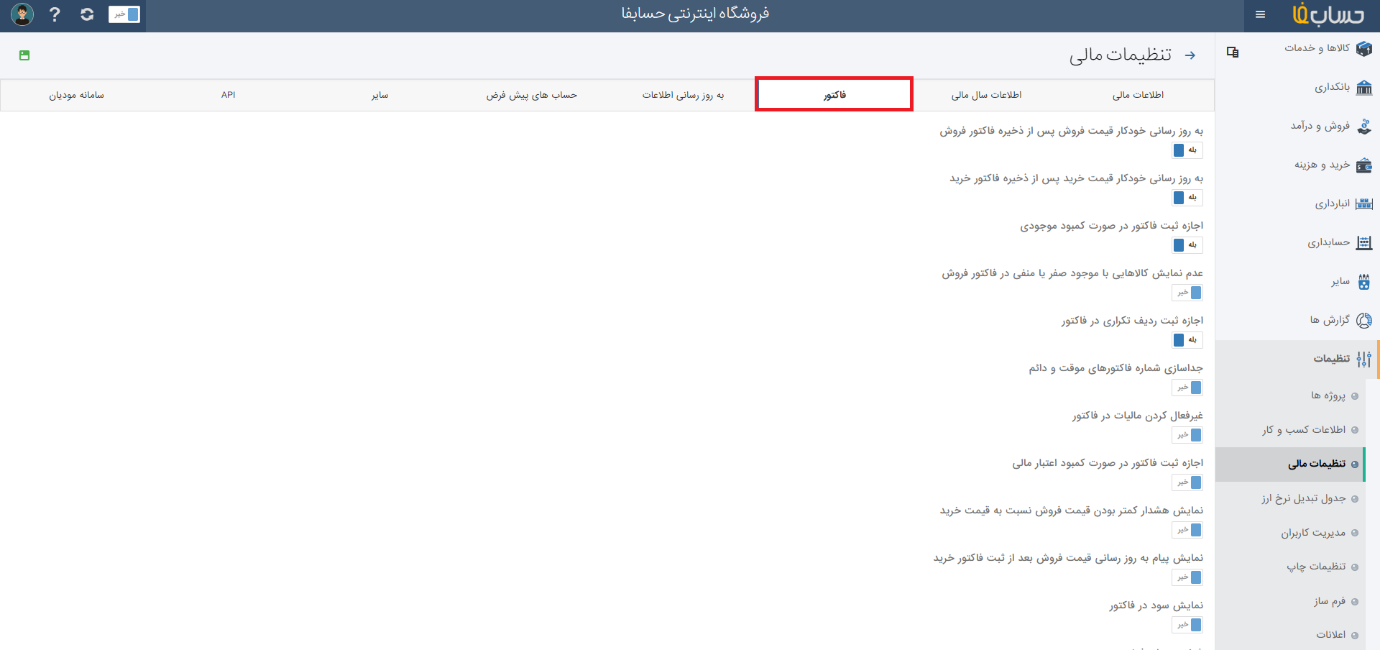The image size is (1380, 650).
Task: Open the user profile avatar
Action: 22,14
